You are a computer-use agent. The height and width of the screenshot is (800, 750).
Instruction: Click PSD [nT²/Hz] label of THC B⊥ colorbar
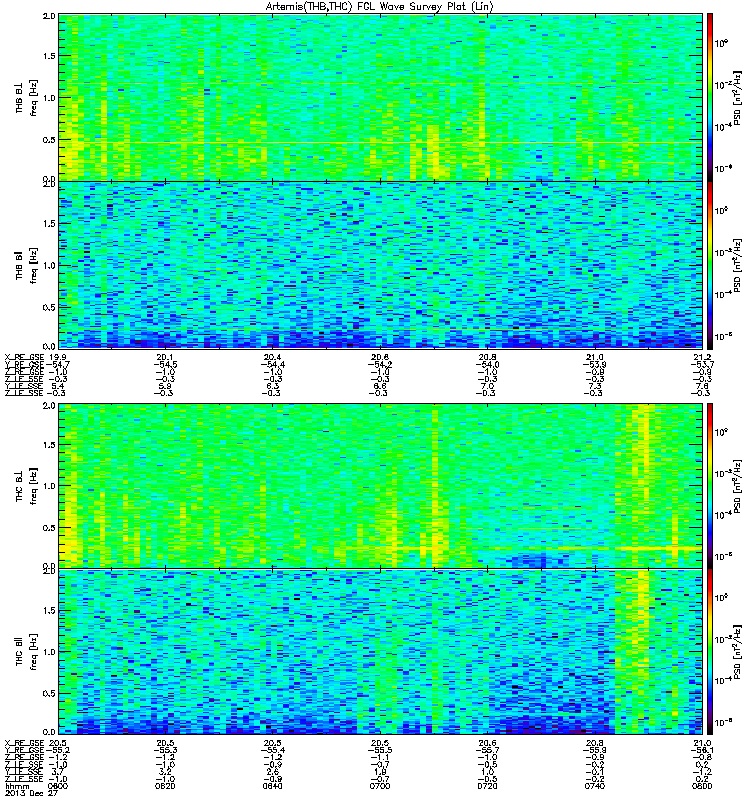(x=738, y=486)
